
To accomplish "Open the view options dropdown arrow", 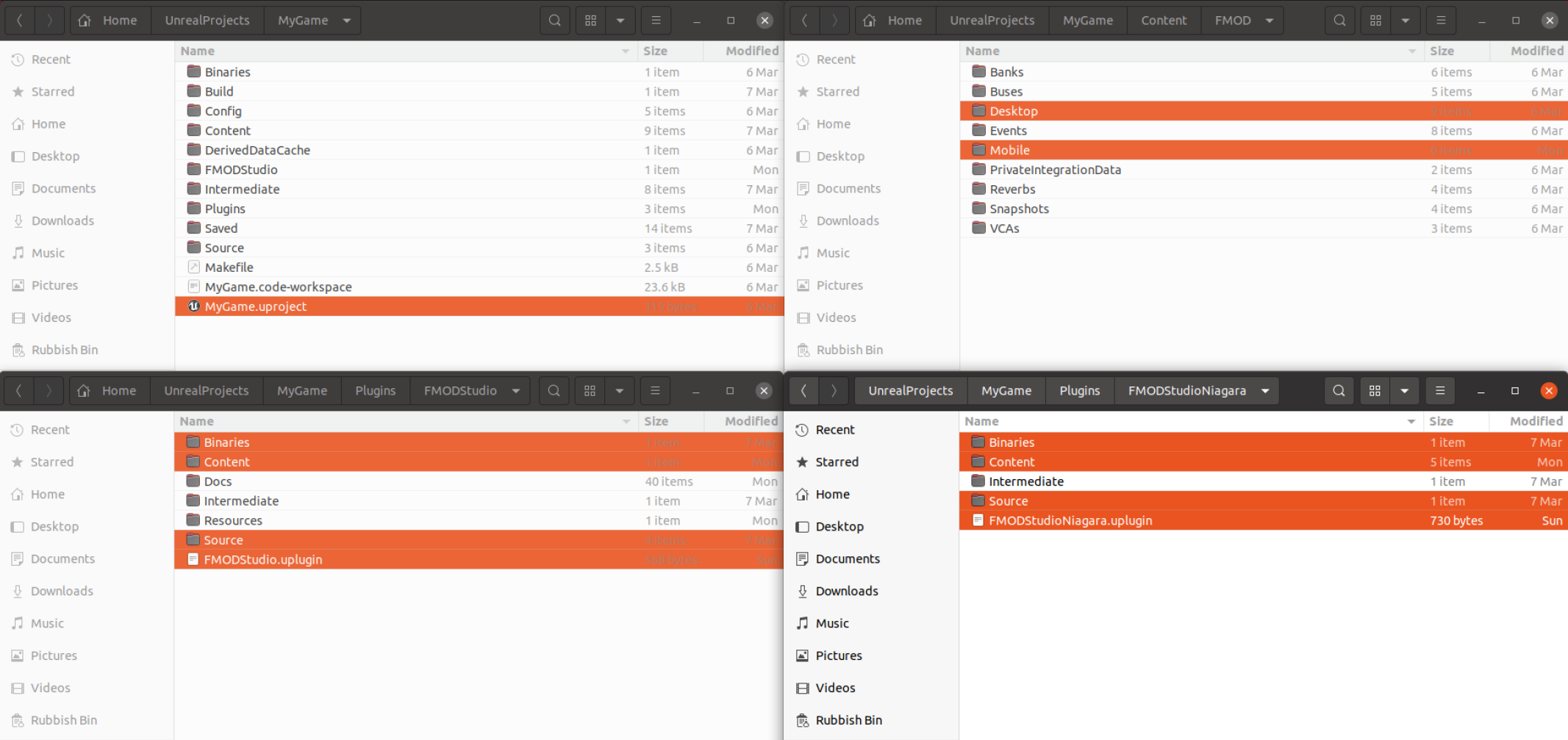I will point(621,20).
